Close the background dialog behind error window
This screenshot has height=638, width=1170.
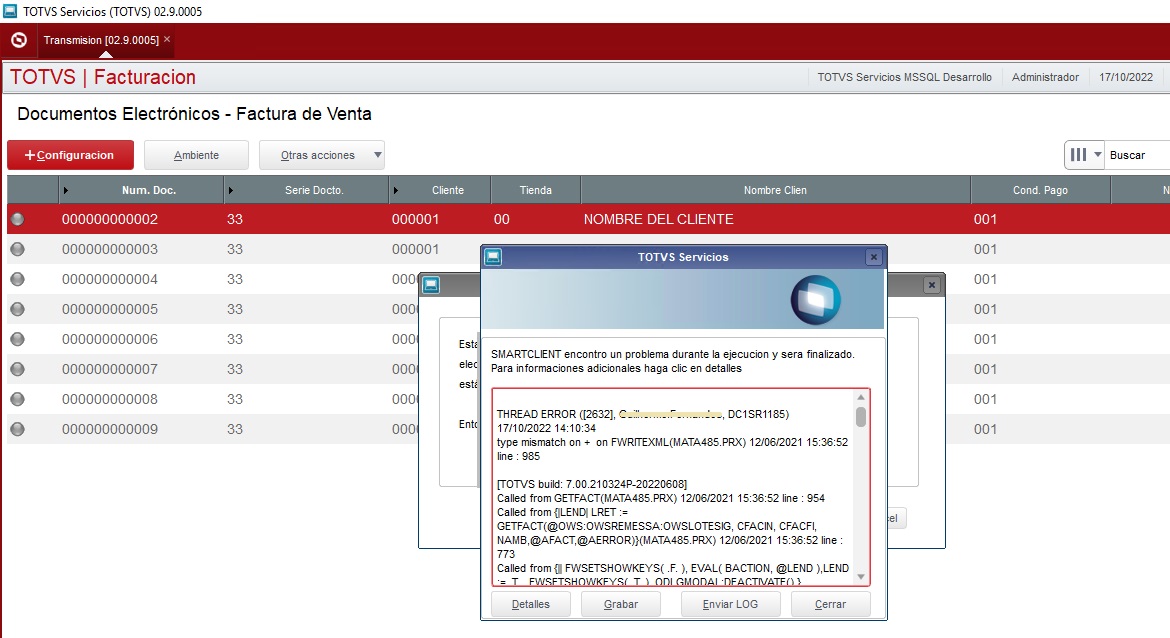(x=931, y=285)
